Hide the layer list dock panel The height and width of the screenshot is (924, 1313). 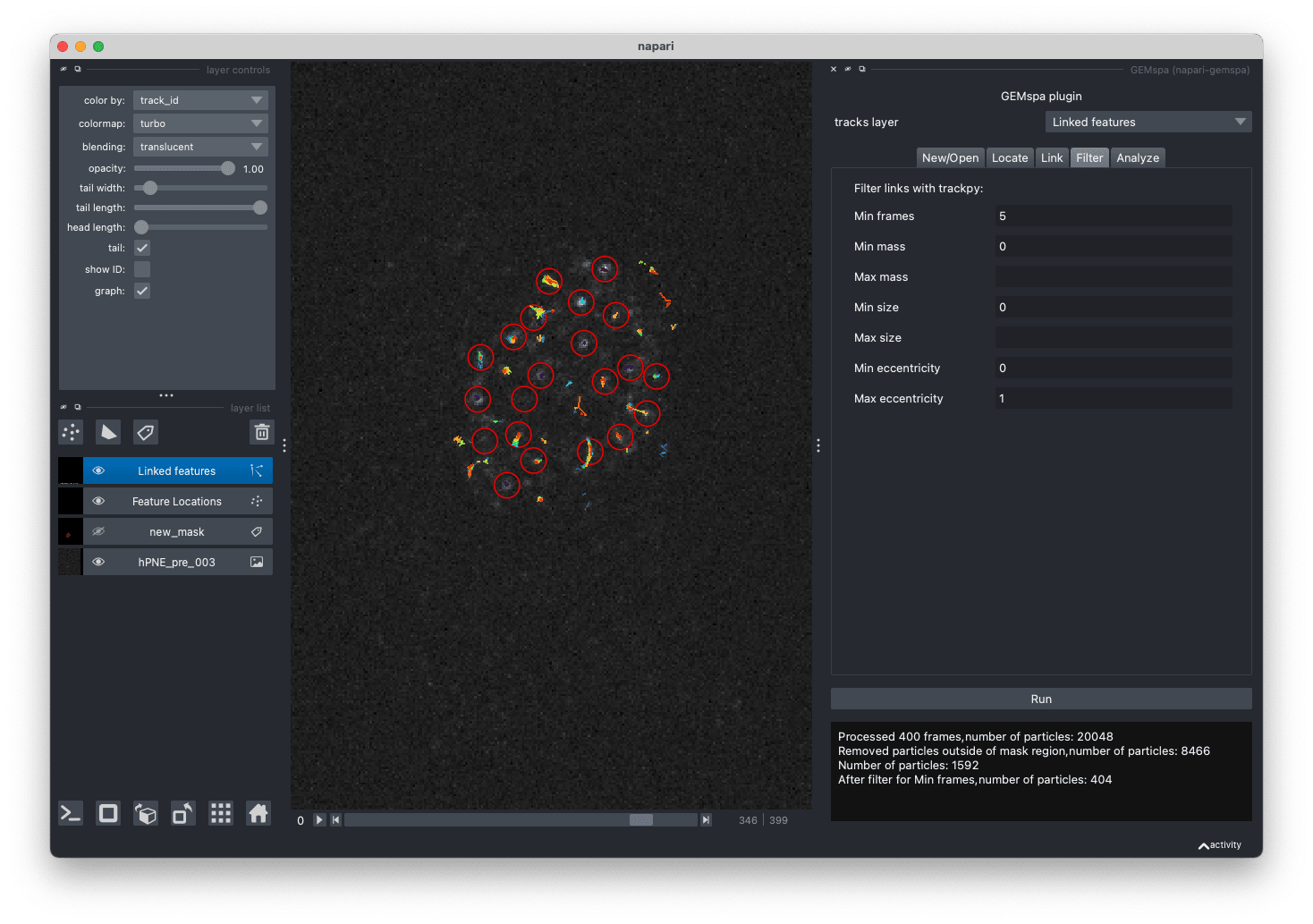(64, 407)
